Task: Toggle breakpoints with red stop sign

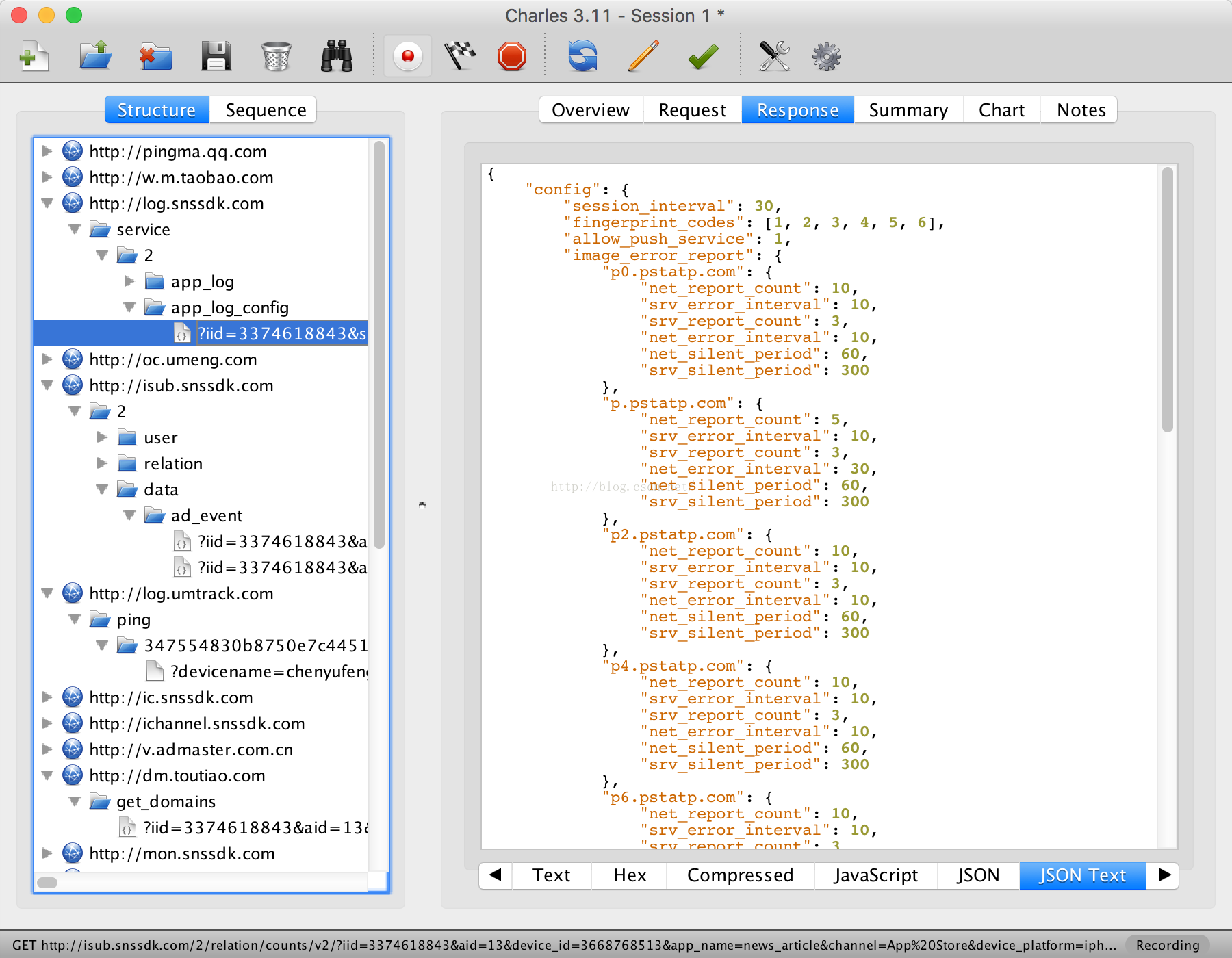Action: pyautogui.click(x=512, y=56)
